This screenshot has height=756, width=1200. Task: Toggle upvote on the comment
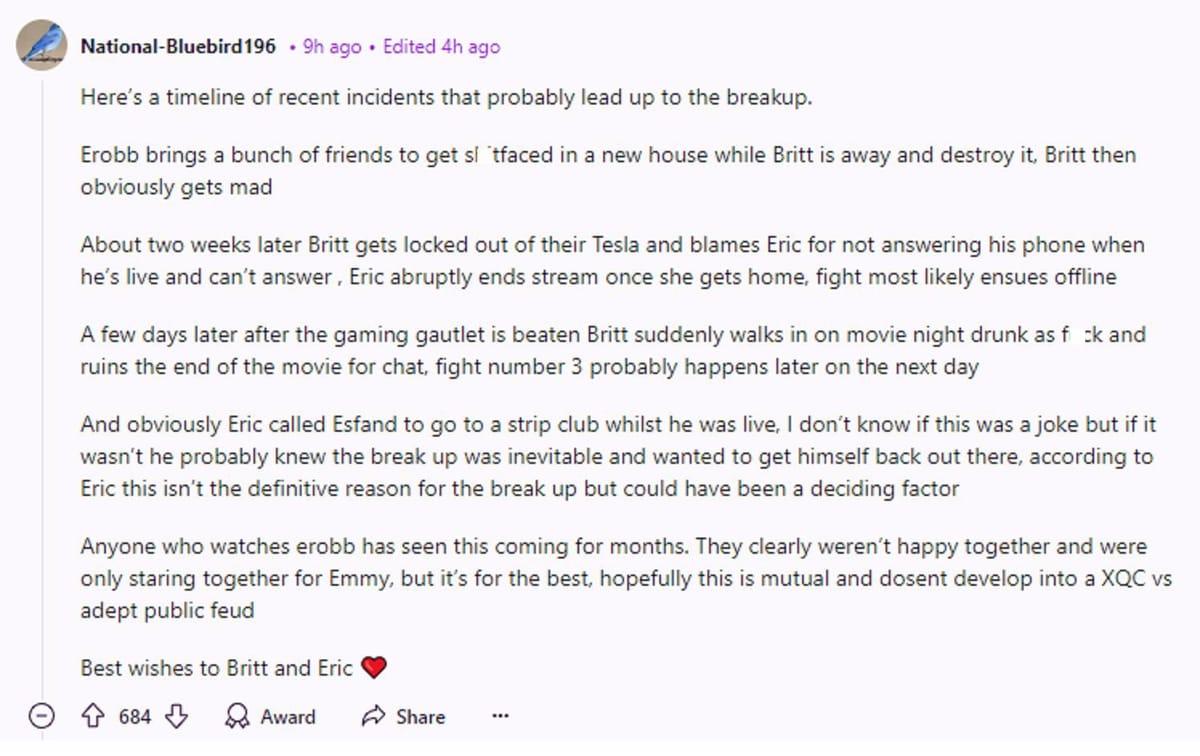coord(95,716)
